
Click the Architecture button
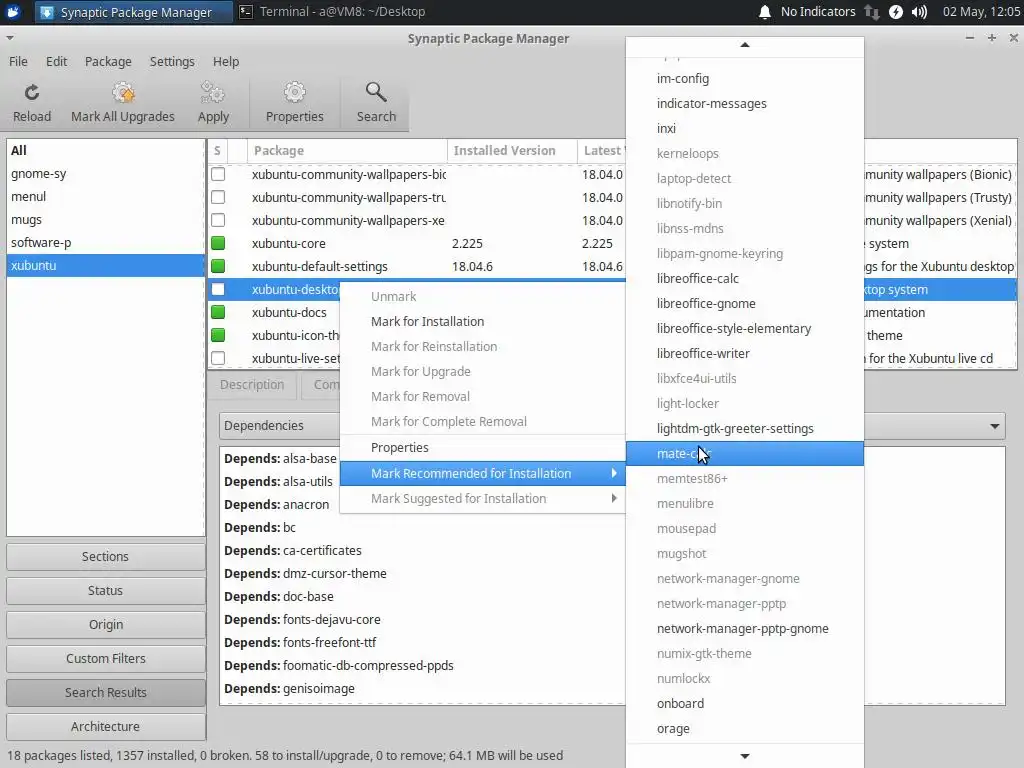click(106, 727)
